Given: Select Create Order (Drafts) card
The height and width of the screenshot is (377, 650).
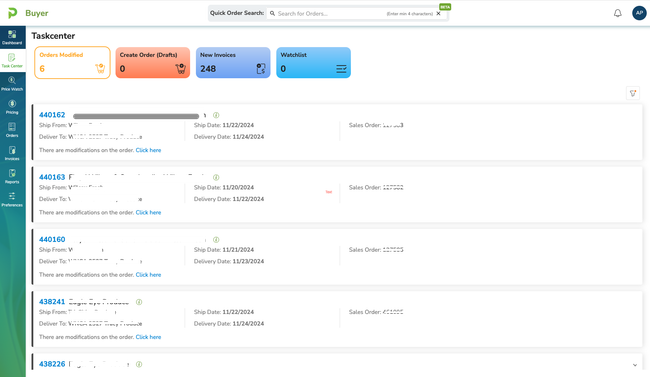Looking at the screenshot, I should [153, 63].
